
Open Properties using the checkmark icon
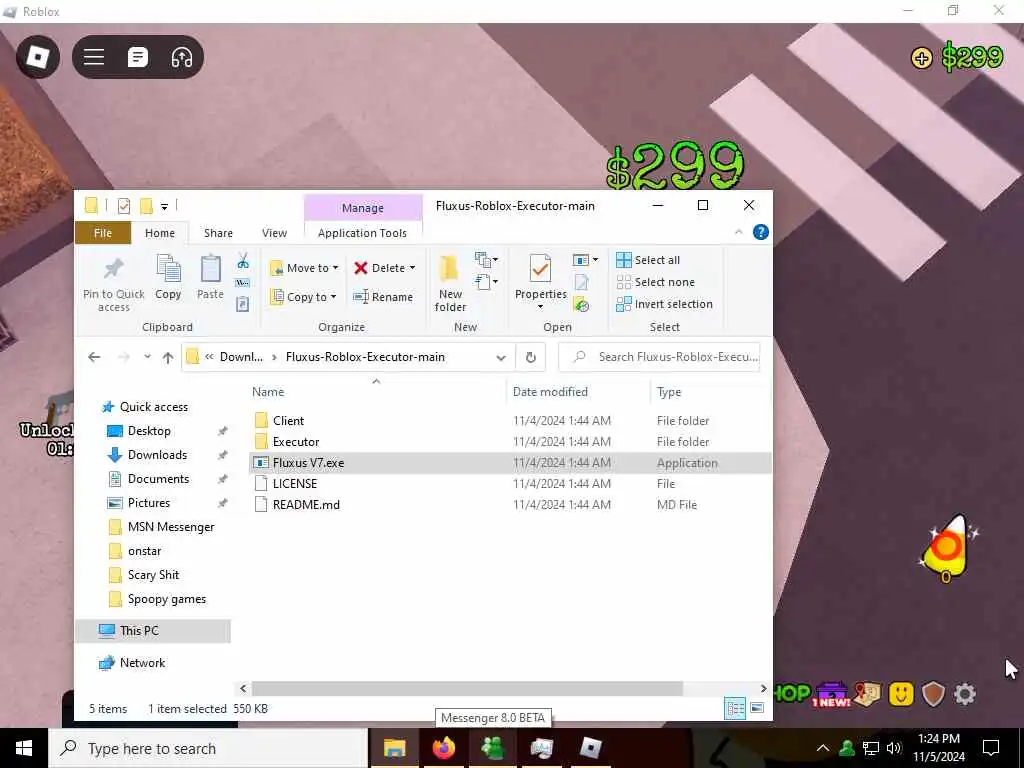click(540, 269)
